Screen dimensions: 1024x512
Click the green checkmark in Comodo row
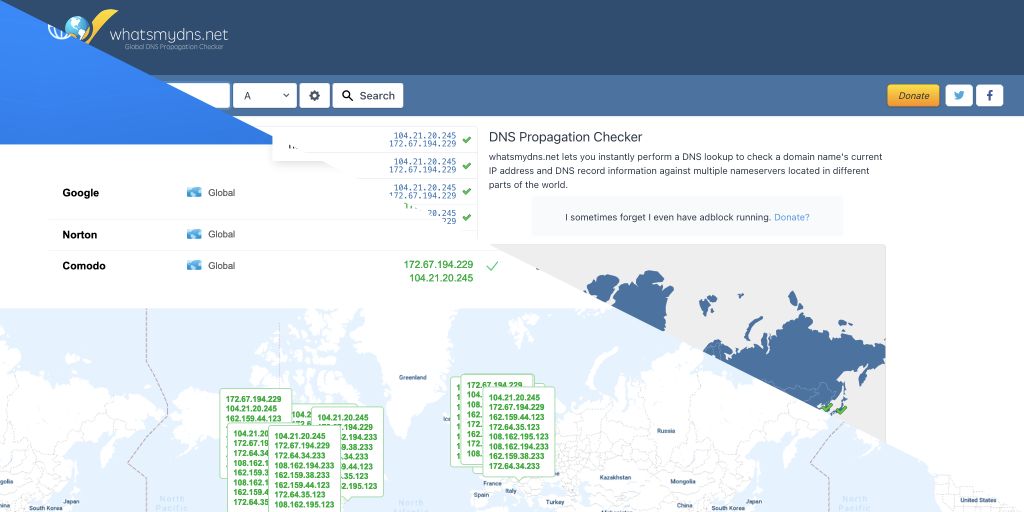click(x=492, y=266)
